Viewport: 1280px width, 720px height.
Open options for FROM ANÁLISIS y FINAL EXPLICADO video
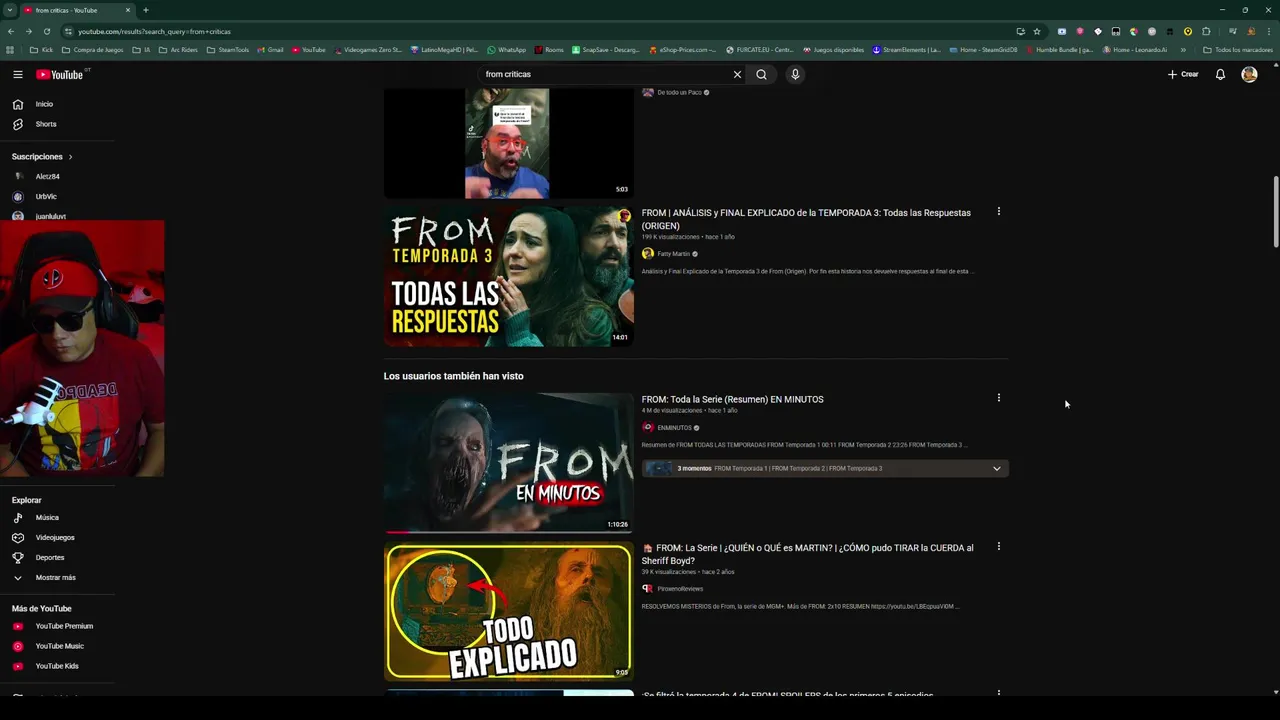[998, 212]
